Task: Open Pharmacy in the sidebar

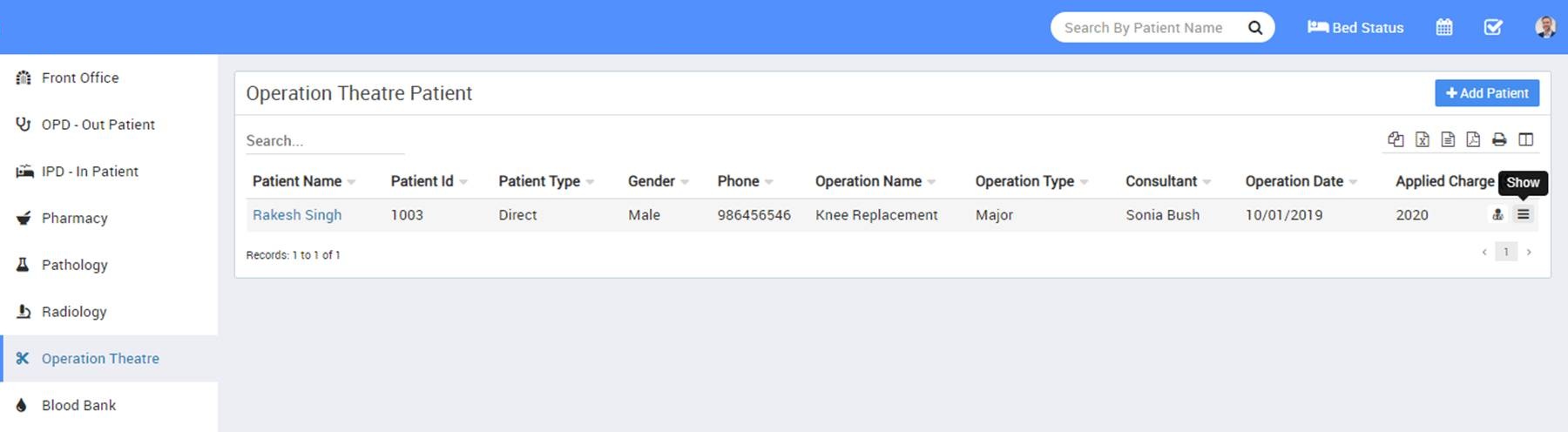Action: 75,218
